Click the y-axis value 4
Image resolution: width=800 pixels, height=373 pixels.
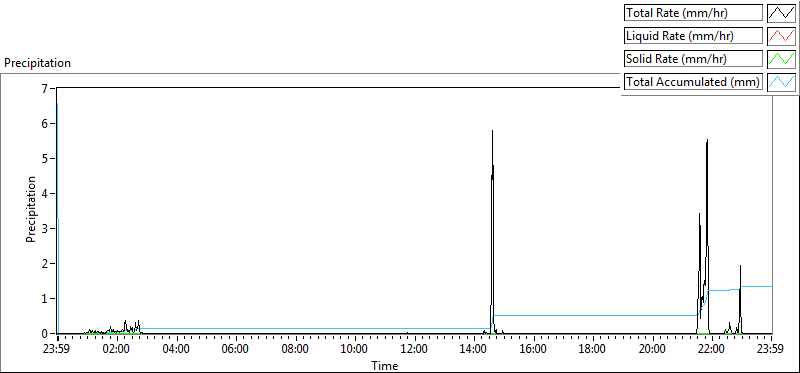pos(44,193)
